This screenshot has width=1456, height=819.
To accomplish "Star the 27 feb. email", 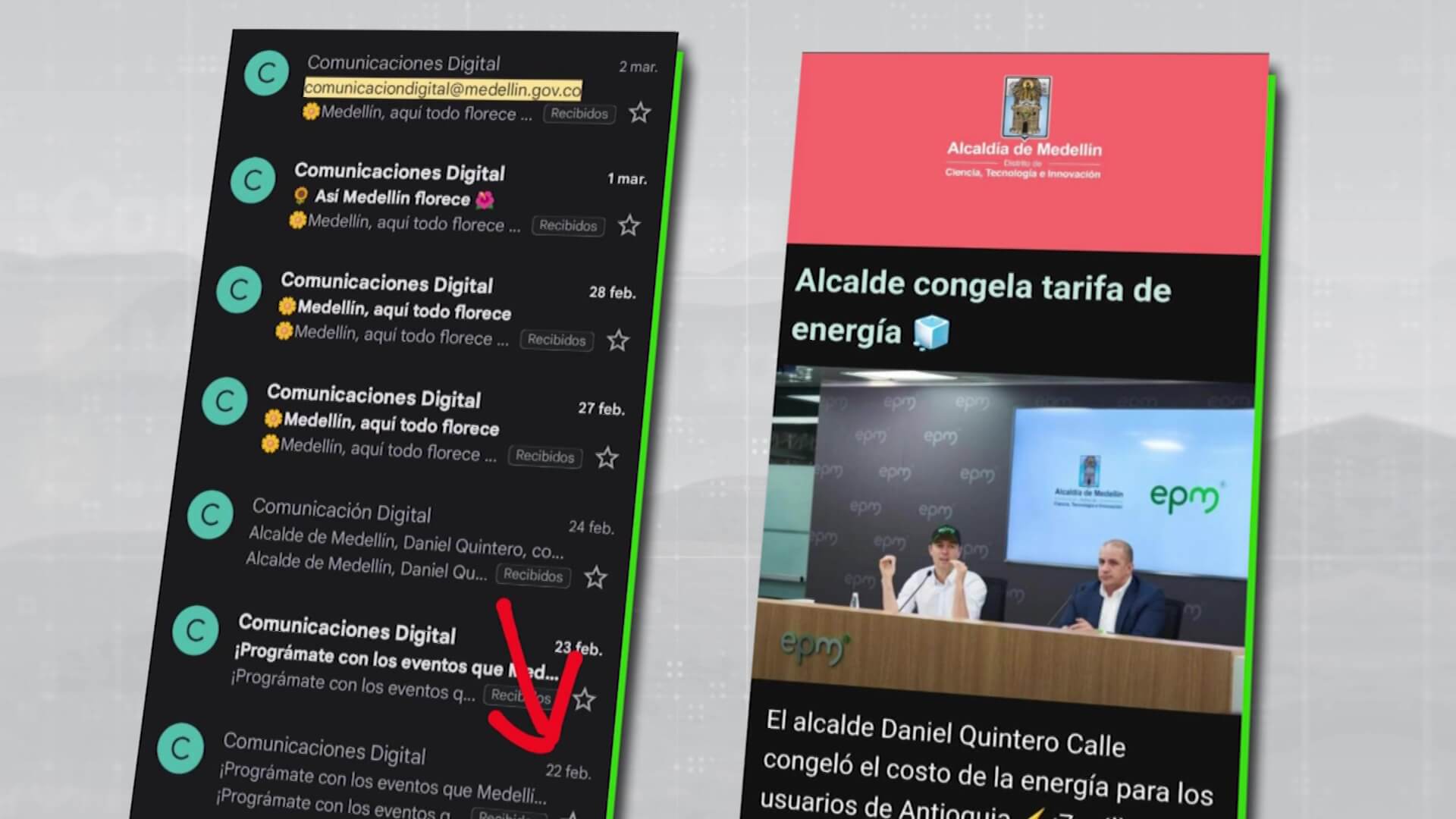I will click(607, 458).
